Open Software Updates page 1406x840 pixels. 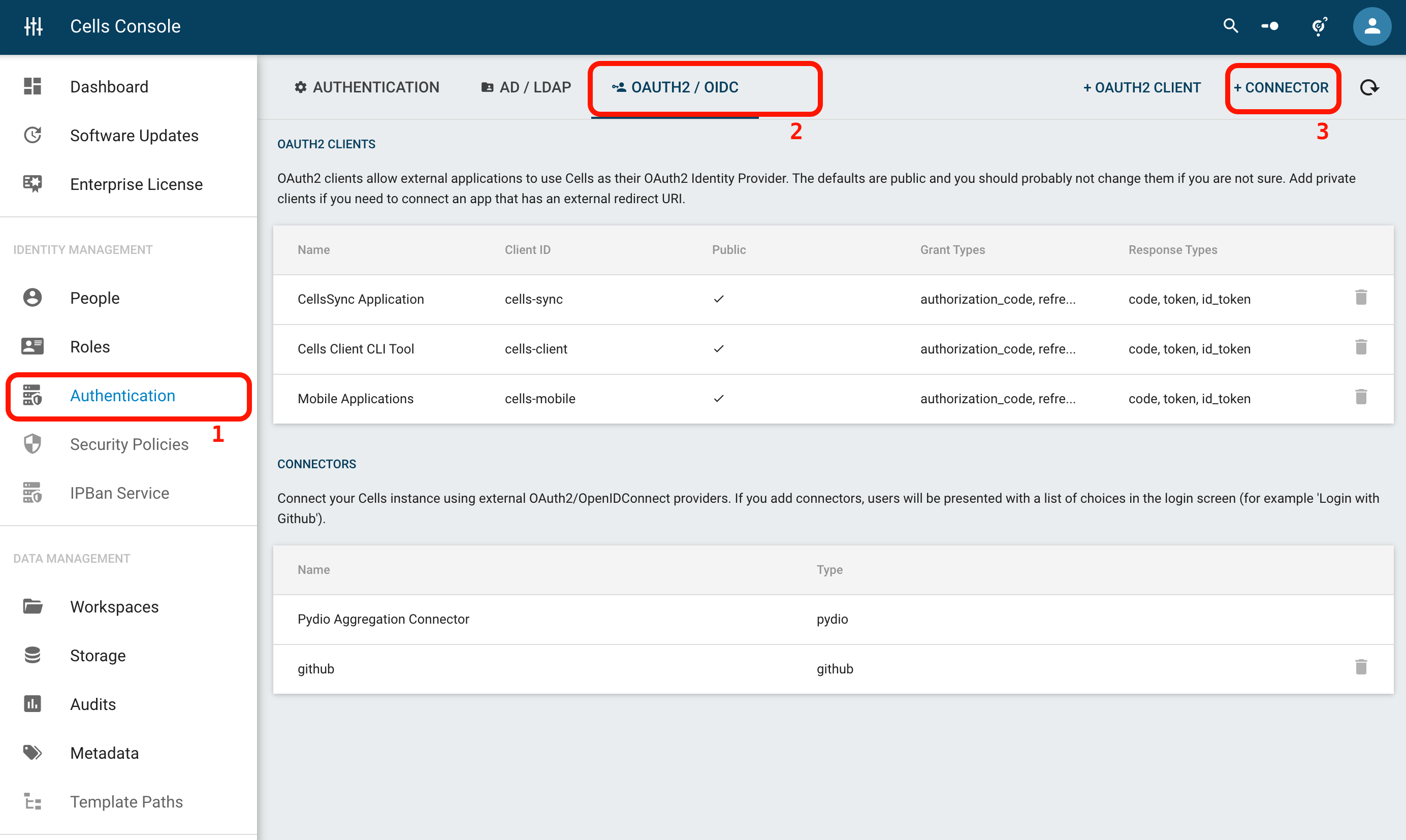click(x=134, y=135)
